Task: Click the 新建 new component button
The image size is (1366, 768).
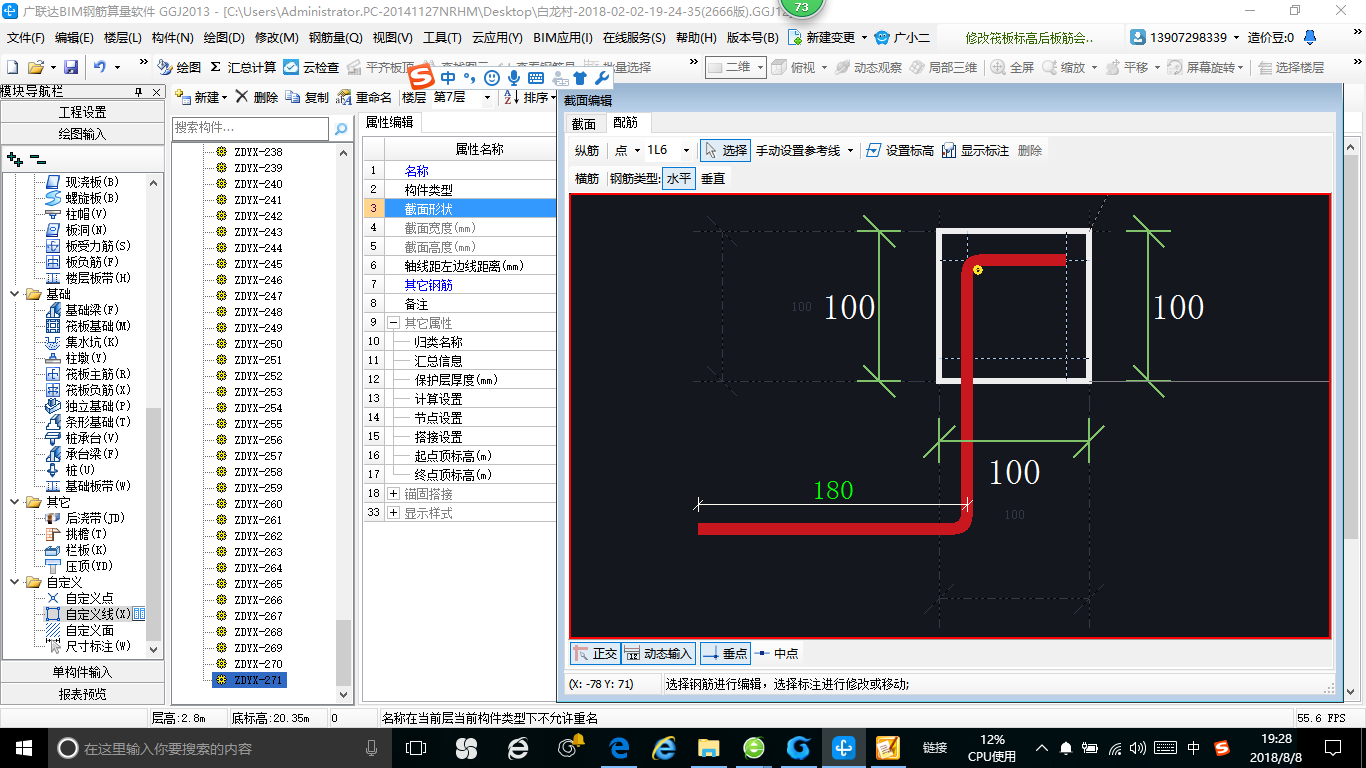Action: (201, 97)
